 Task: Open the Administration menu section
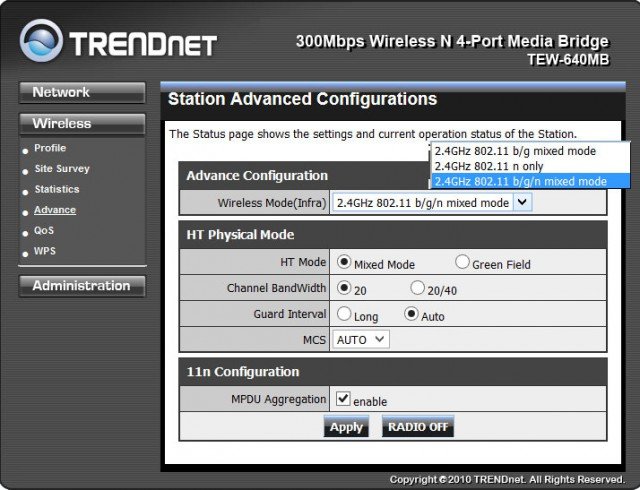81,286
